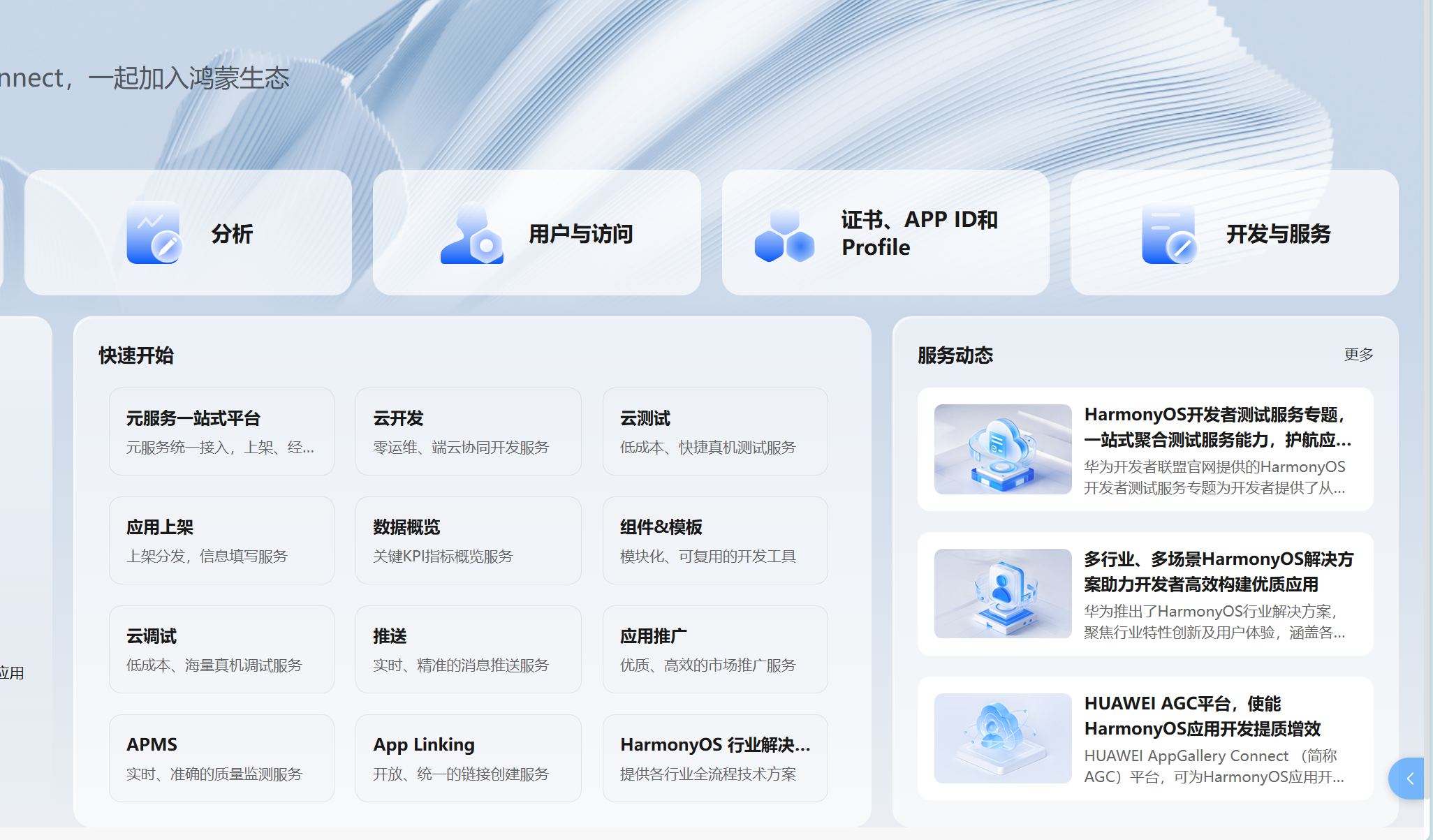Open 组件&模板 development tools
Viewport: 1433px width, 840px height.
pos(714,540)
